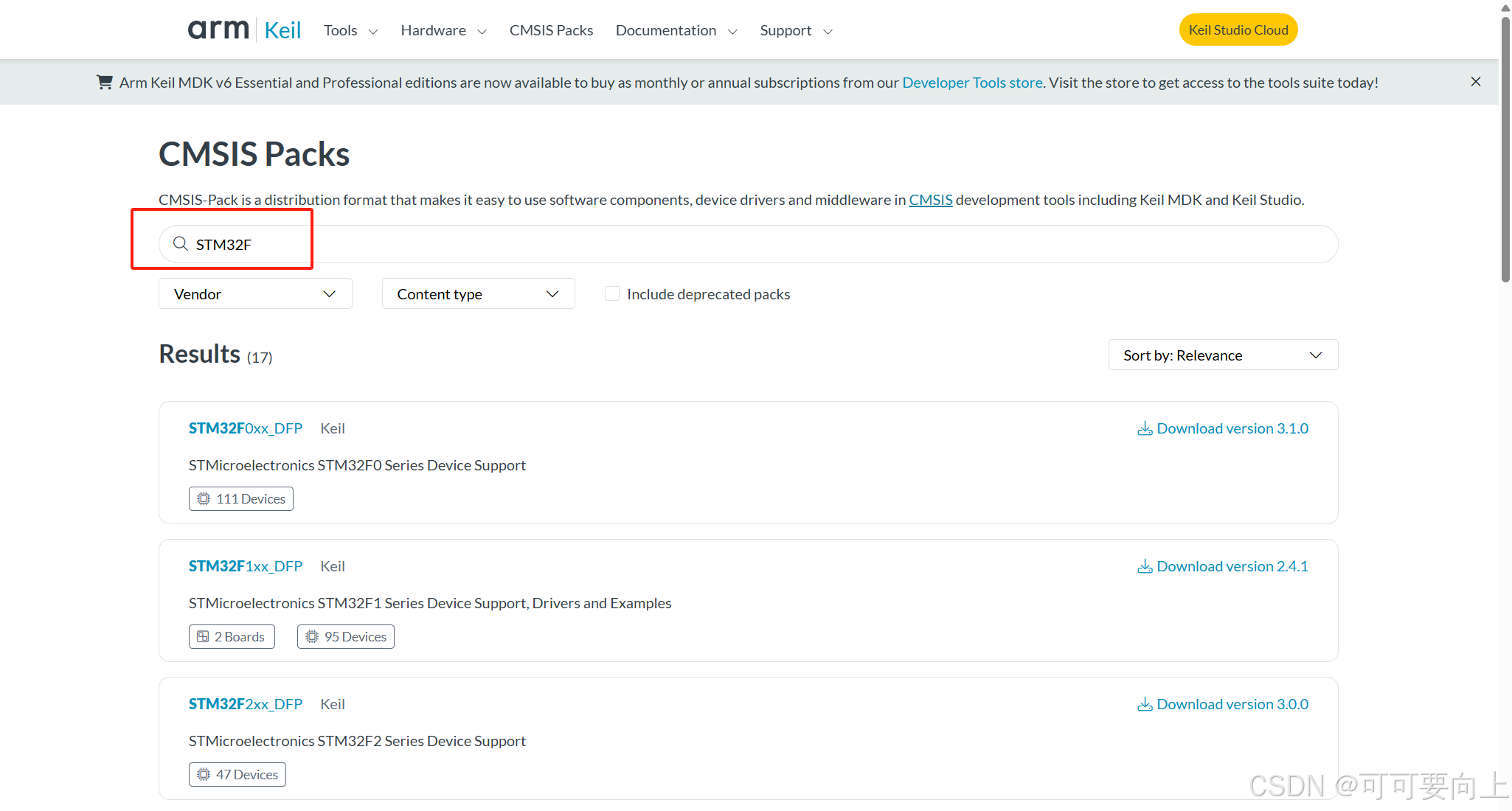Screen dimensions: 1512x811
Task: Launch Keil Studio Cloud
Action: coord(1238,30)
